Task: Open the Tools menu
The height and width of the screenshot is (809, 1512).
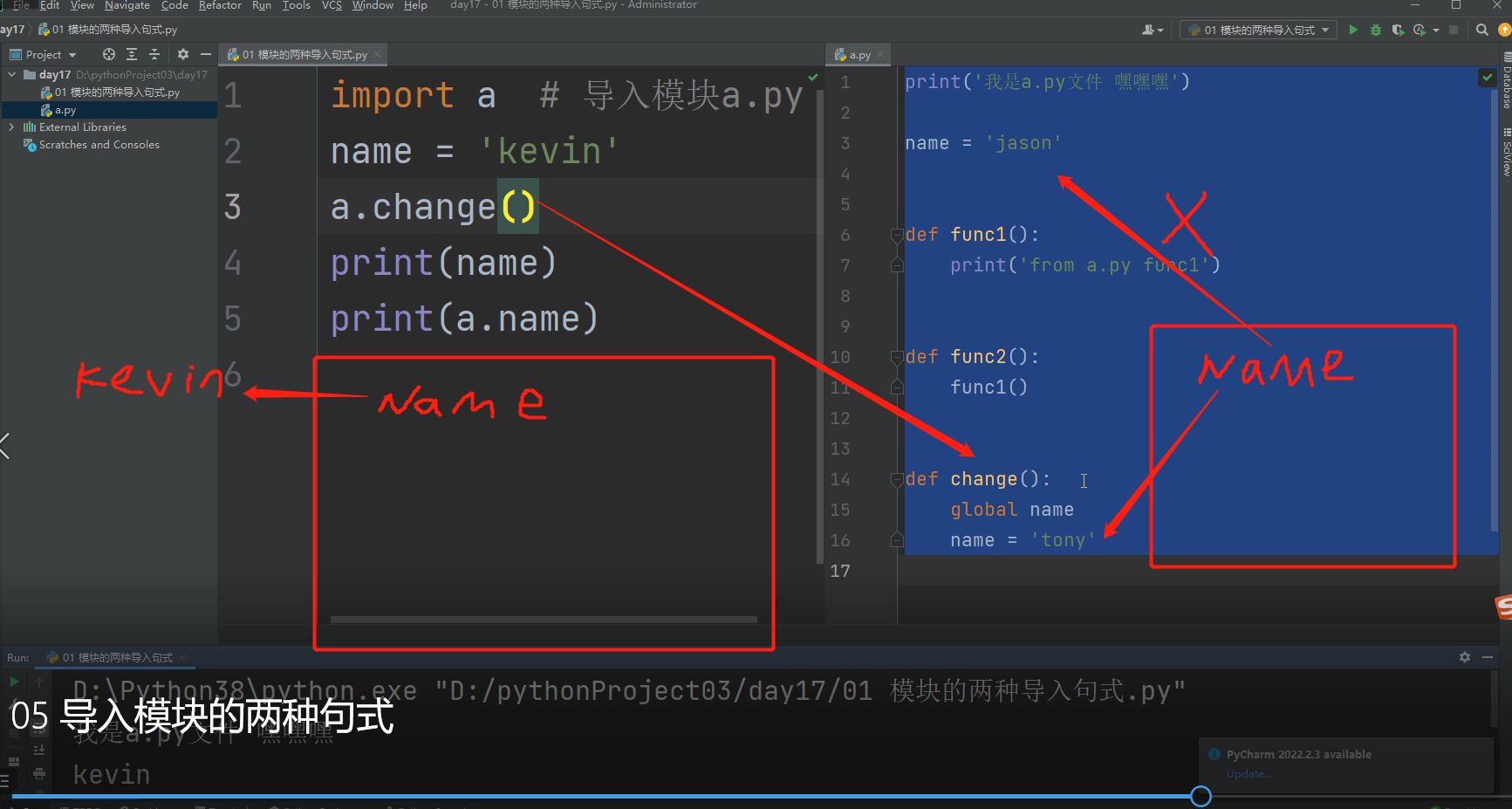Action: pyautogui.click(x=297, y=5)
